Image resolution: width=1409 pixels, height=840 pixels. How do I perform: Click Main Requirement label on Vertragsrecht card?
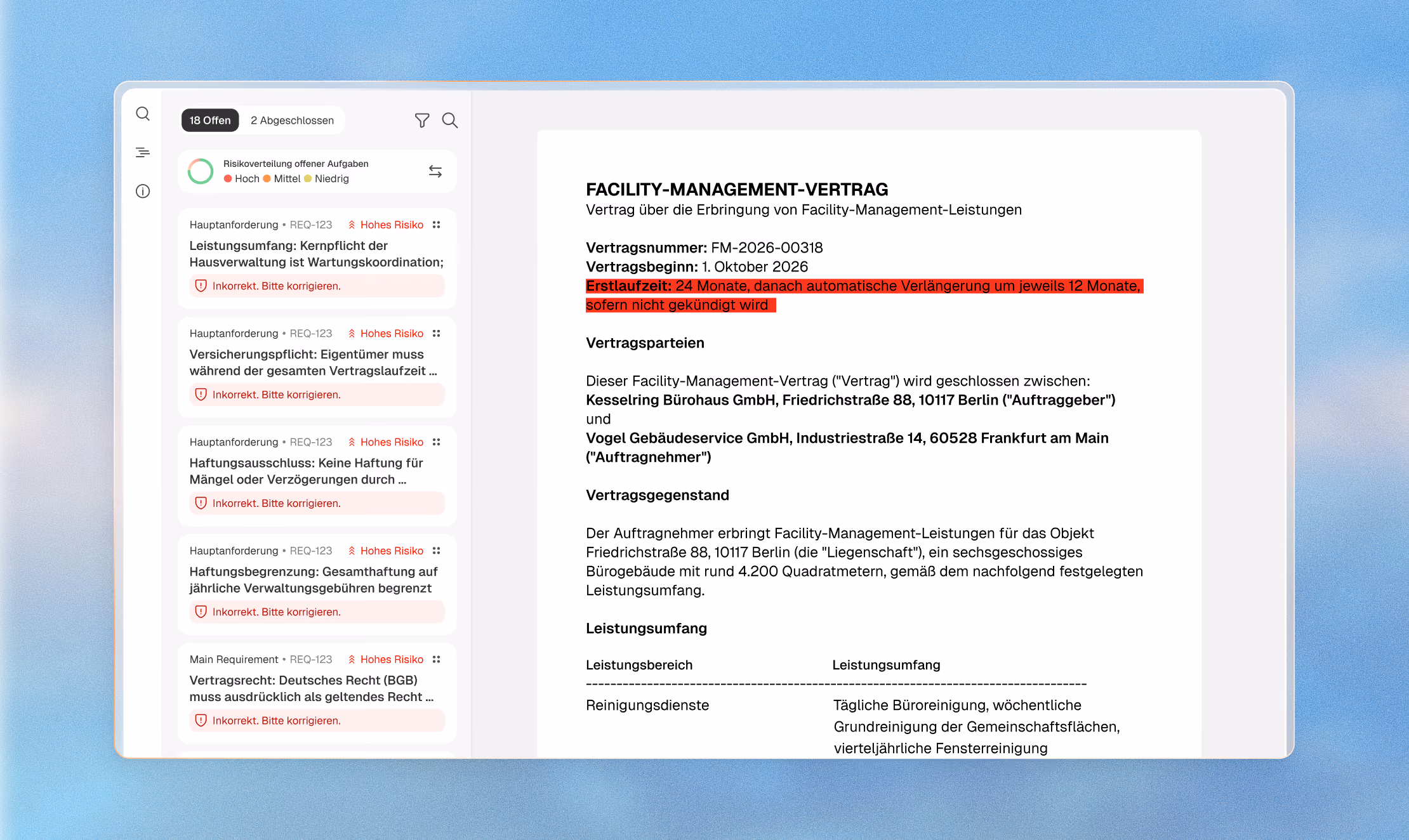234,659
